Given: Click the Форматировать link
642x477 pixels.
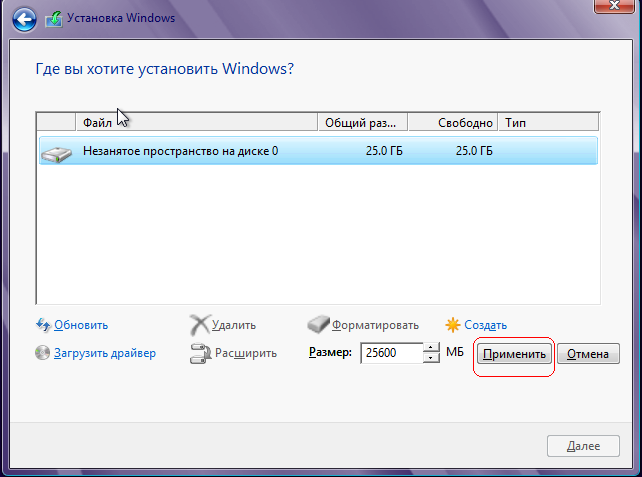Looking at the screenshot, I should pos(375,325).
